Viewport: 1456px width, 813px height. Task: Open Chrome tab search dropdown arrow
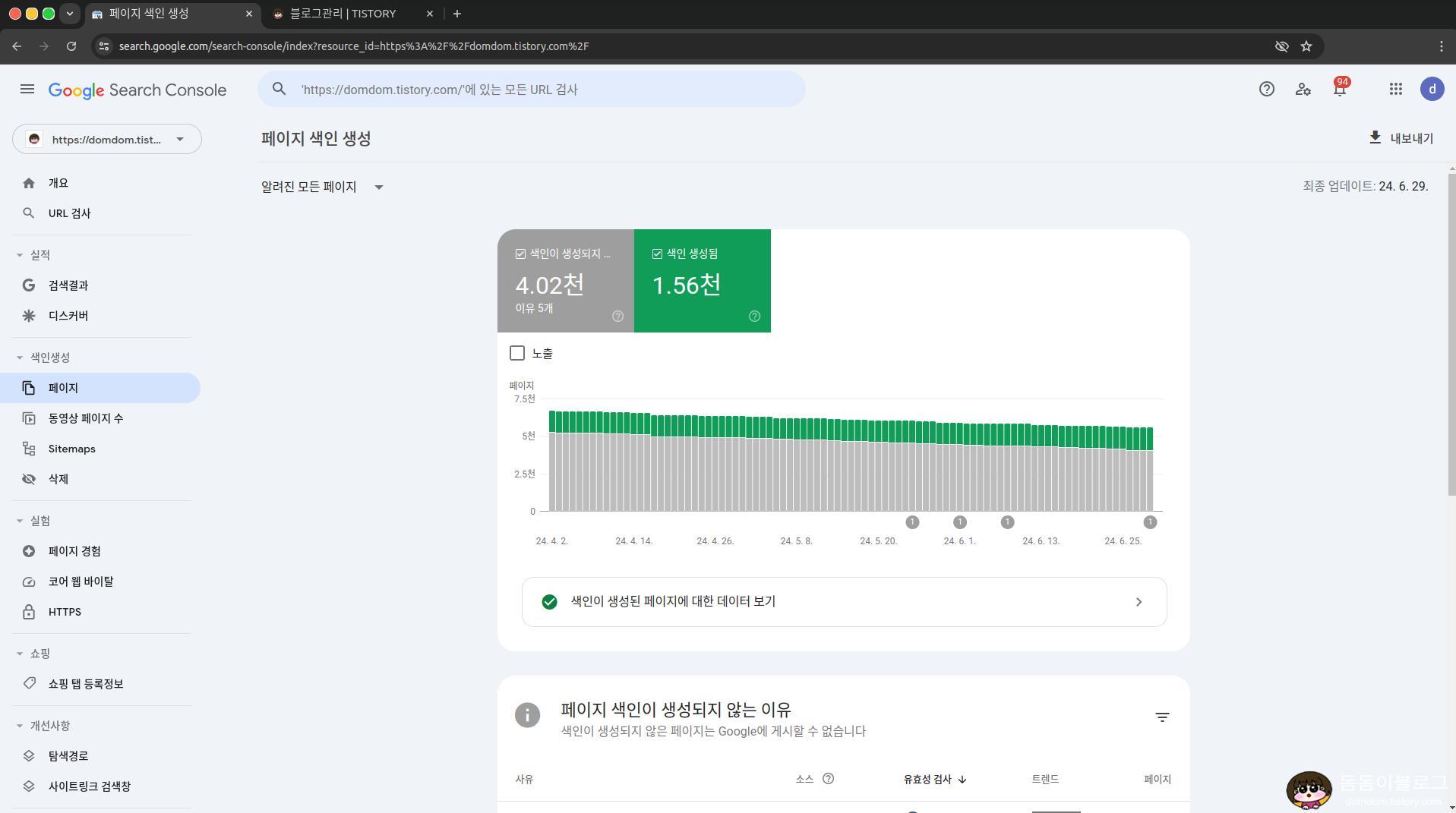[69, 14]
